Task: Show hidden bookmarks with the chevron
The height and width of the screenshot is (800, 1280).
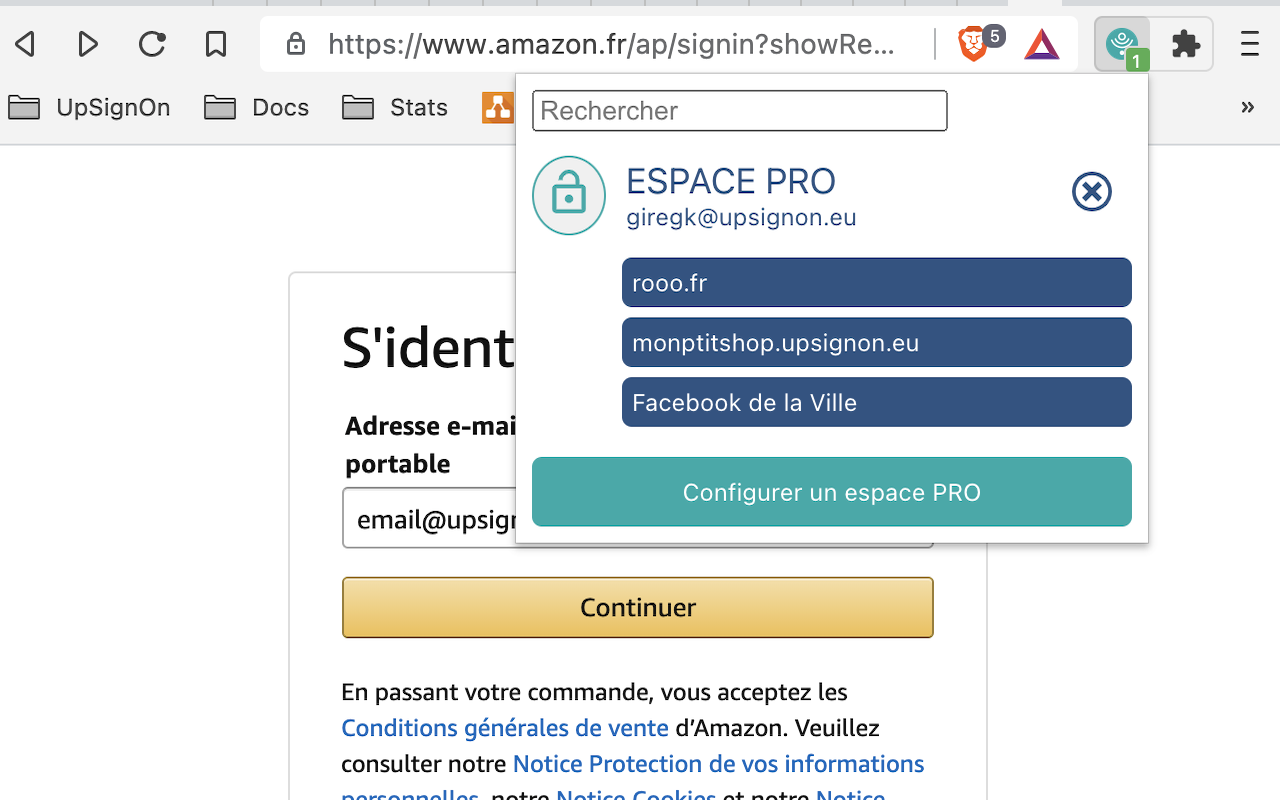Action: [1247, 107]
